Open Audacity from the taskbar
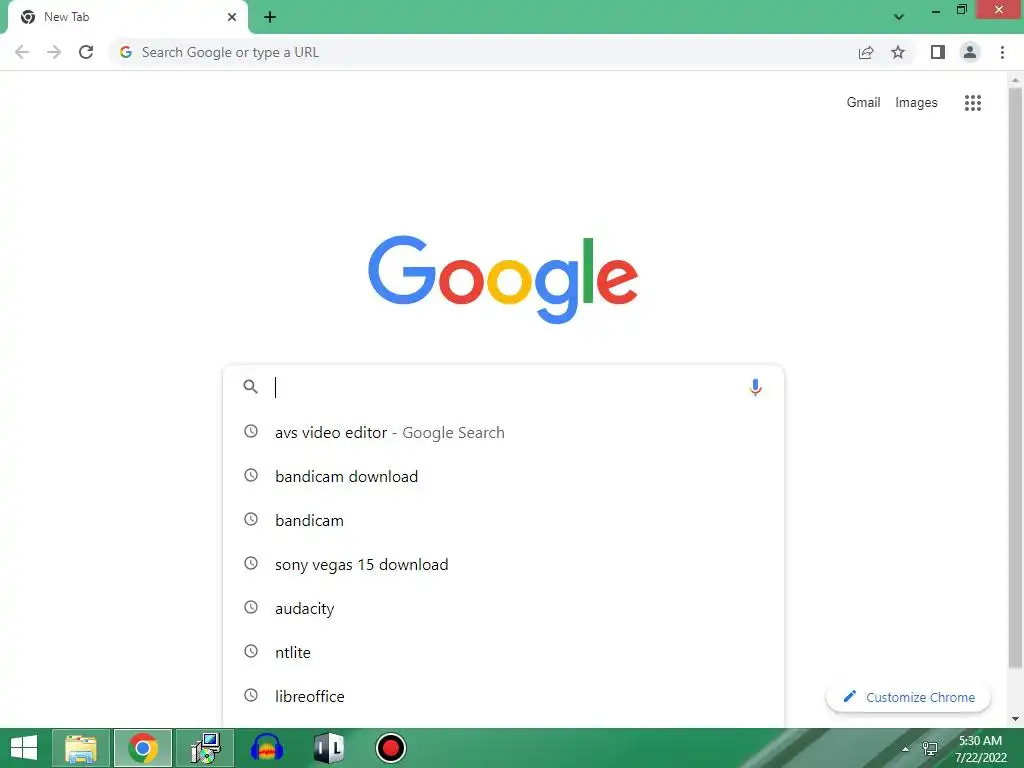1024x768 pixels. click(267, 748)
